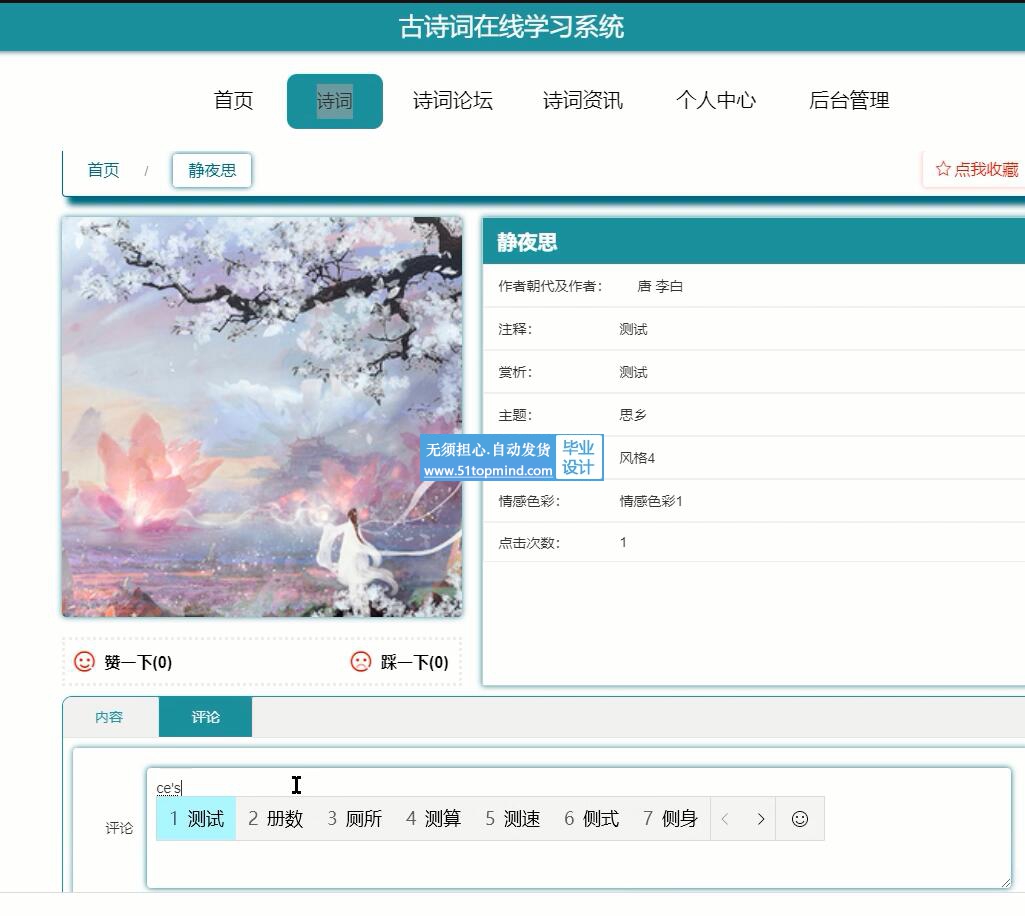Viewport: 1025px width, 916px height.
Task: Switch to the 内容 tab
Action: tap(109, 717)
